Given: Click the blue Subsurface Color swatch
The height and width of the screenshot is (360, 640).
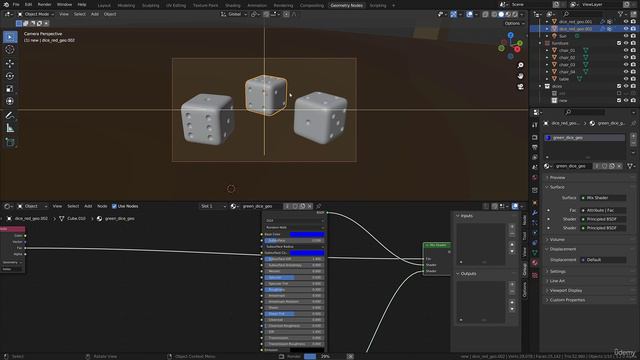Looking at the screenshot, I should click(x=307, y=253).
